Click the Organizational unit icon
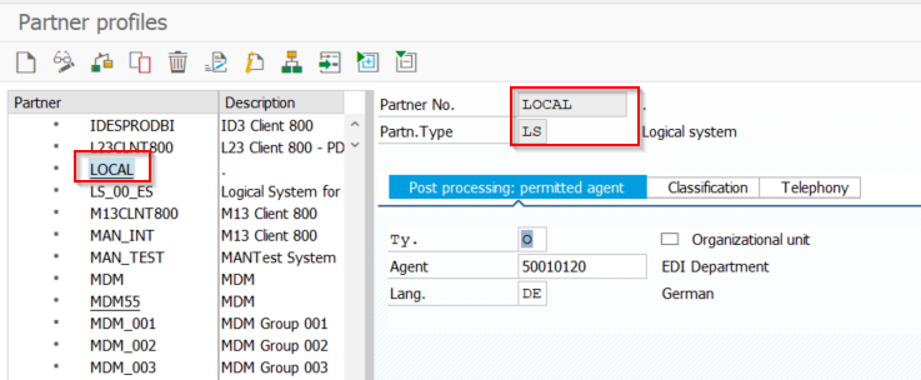The image size is (921, 380). click(x=670, y=239)
